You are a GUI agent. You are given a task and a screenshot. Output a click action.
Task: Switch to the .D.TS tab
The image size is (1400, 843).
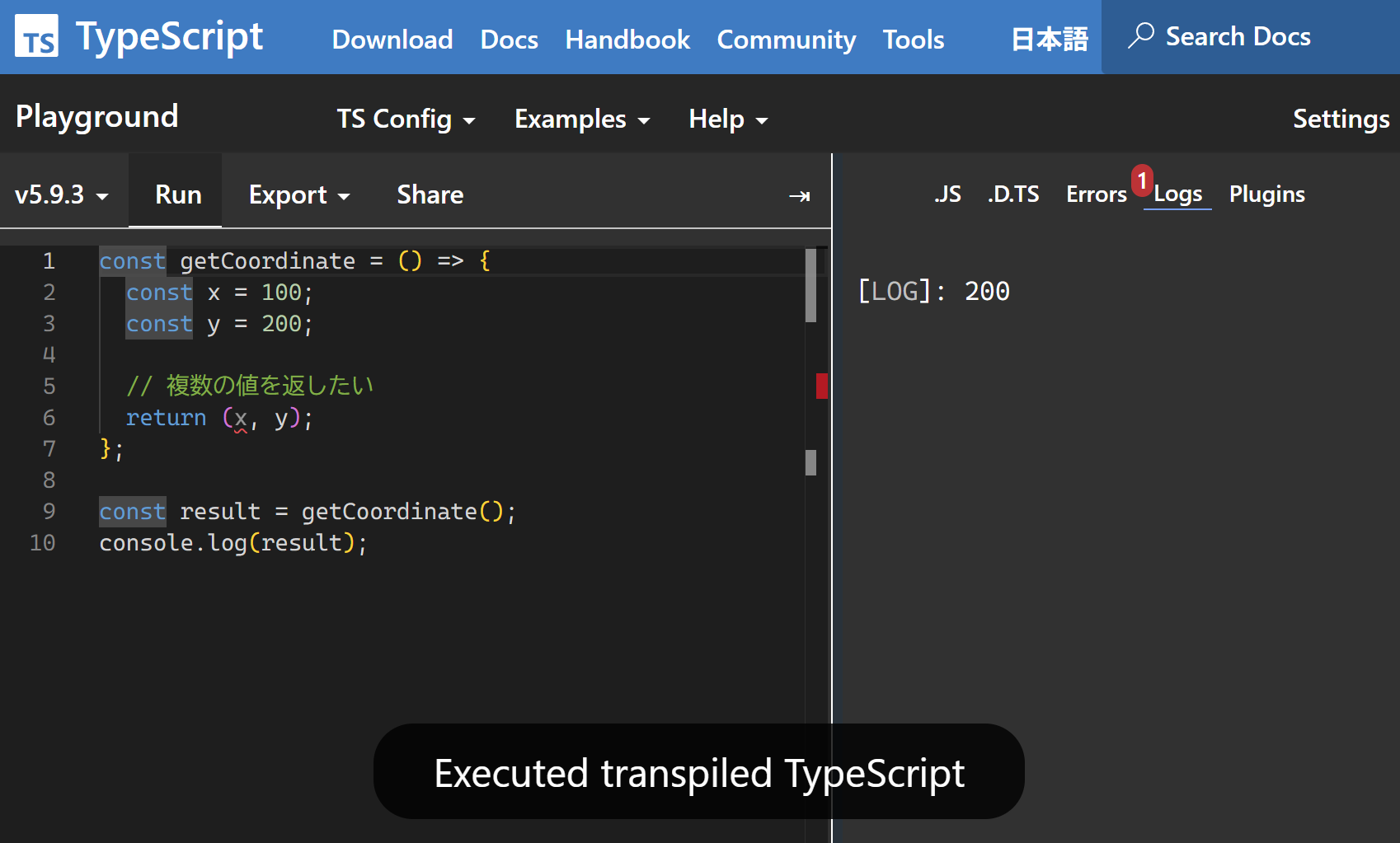tap(1013, 194)
